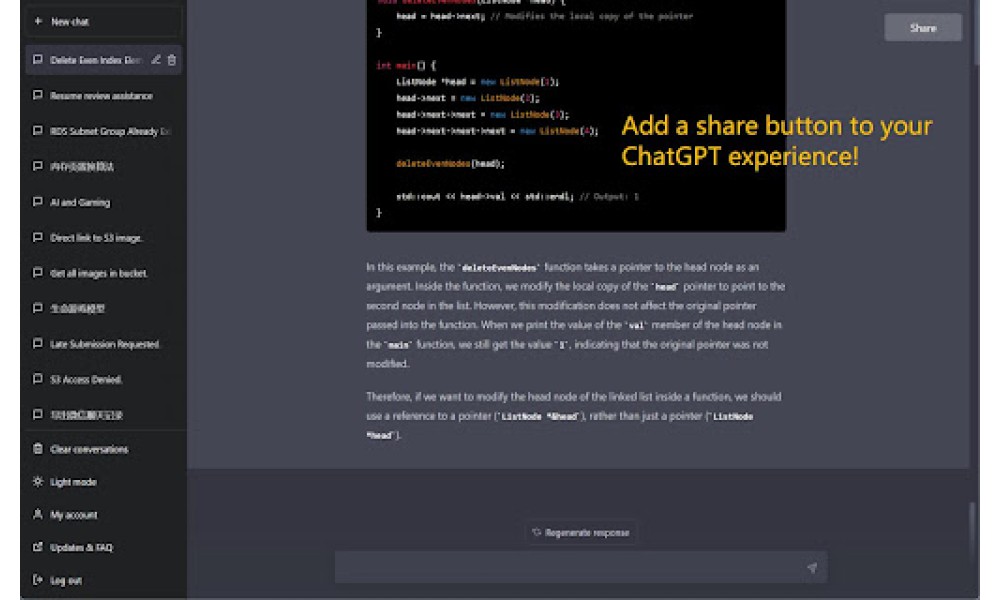Click the pencil edit icon on selected chat
The width and height of the screenshot is (1000, 600).
tap(156, 59)
